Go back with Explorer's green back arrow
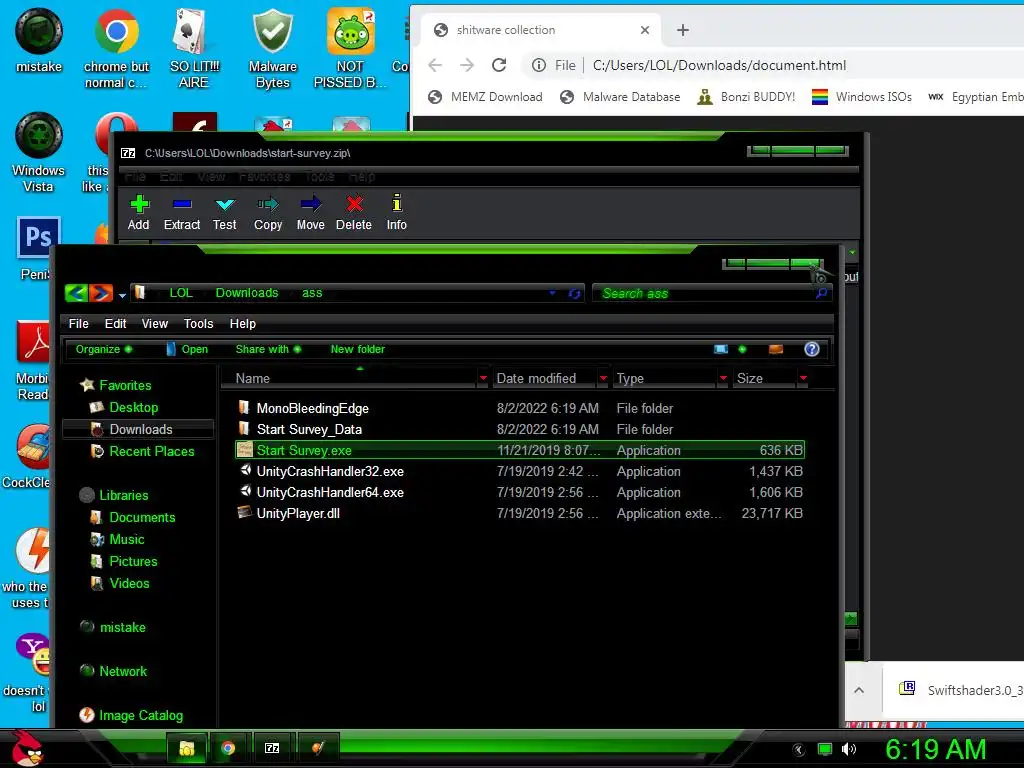The width and height of the screenshot is (1024, 768). tap(76, 293)
